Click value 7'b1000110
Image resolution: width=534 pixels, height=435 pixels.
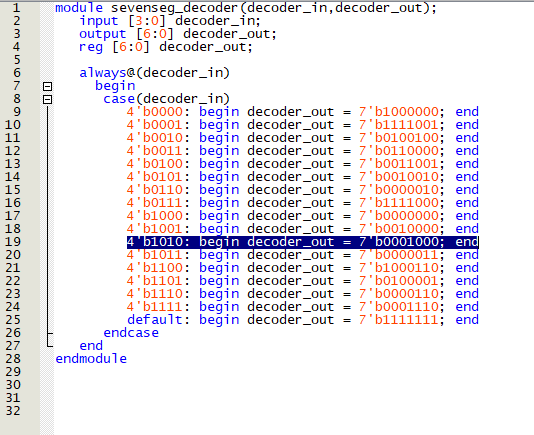pos(399,268)
